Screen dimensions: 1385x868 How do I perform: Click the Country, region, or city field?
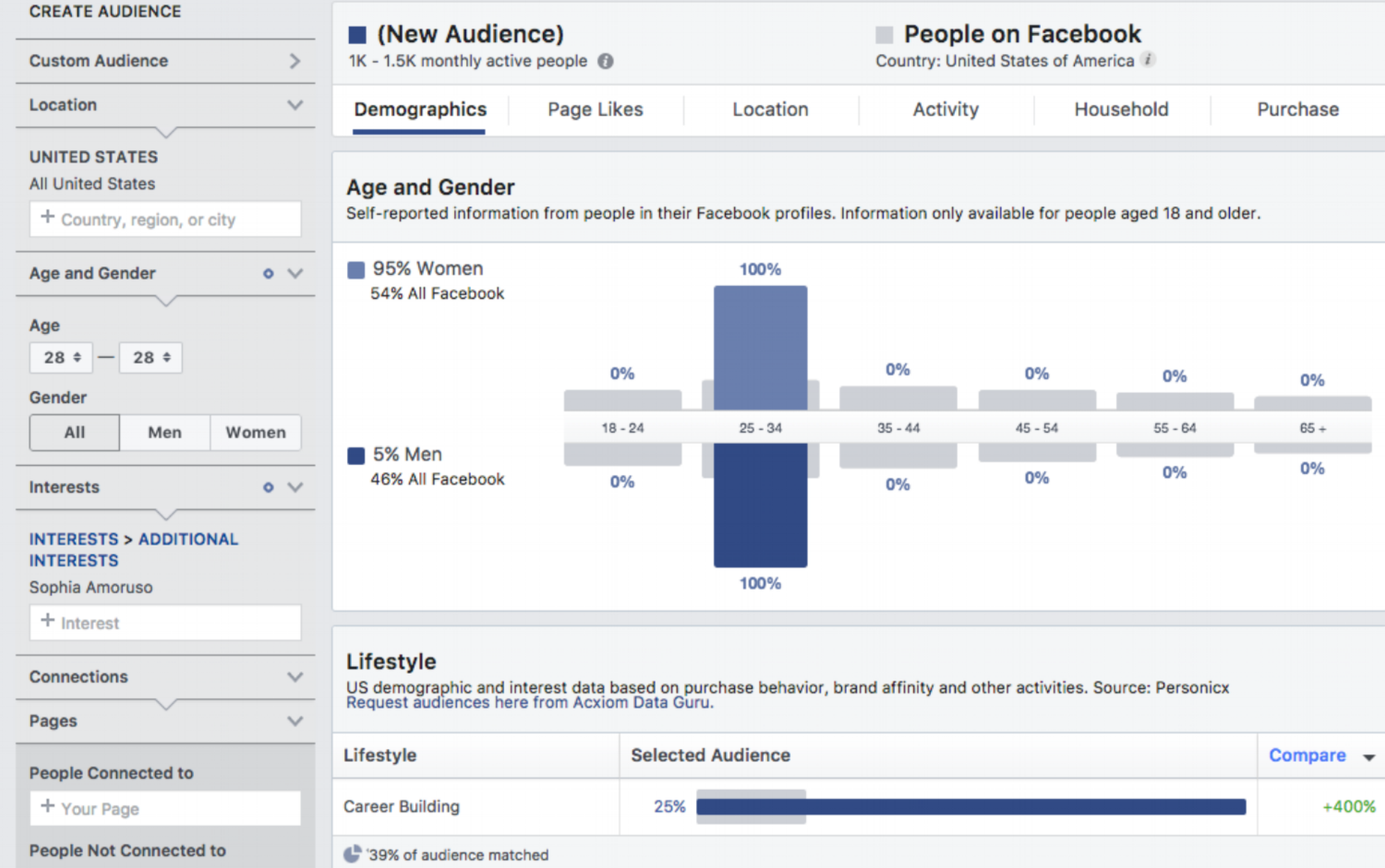pos(165,219)
